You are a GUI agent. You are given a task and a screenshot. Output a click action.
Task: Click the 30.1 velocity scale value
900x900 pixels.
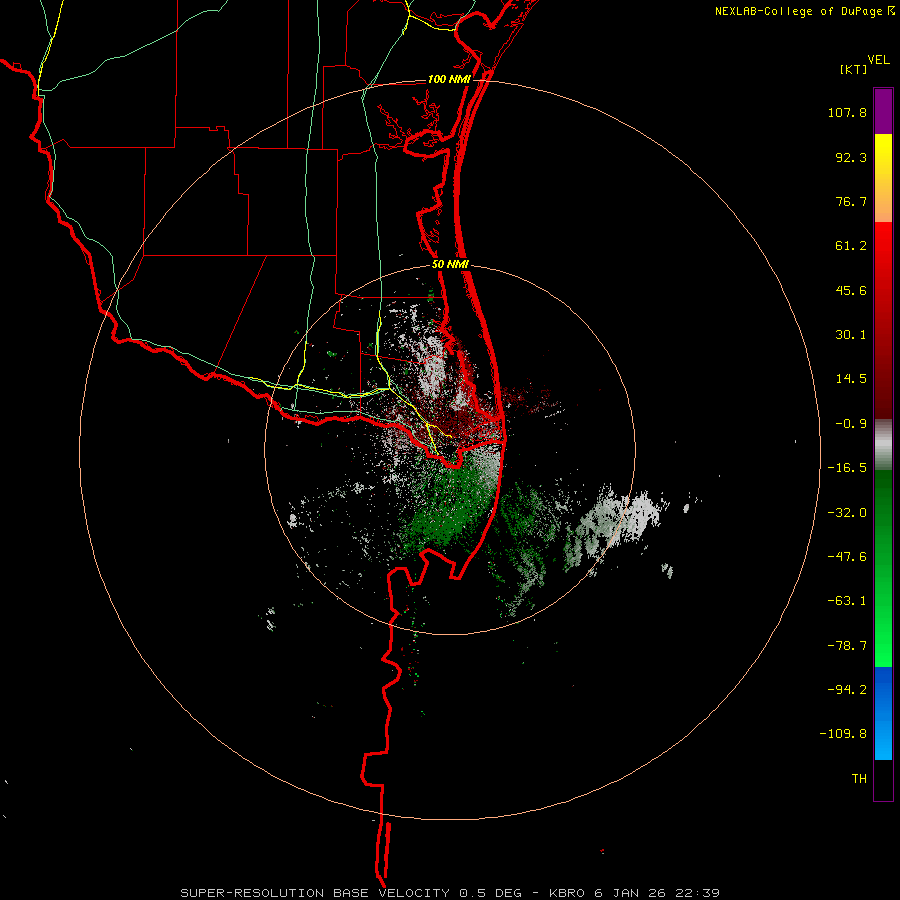point(851,335)
